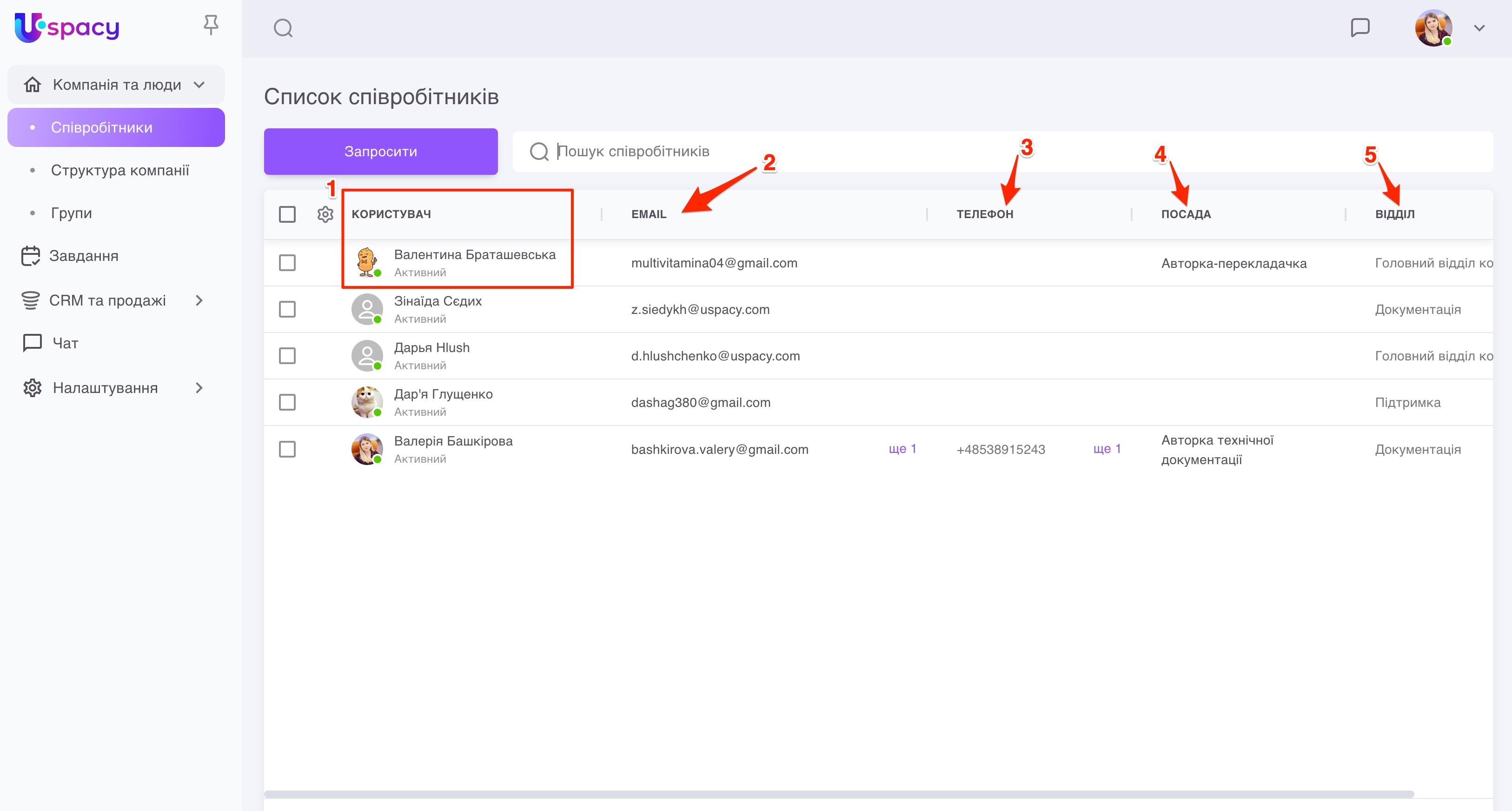1512x811 pixels.
Task: Select checkbox for Дар'я Глущенко
Action: (x=287, y=402)
